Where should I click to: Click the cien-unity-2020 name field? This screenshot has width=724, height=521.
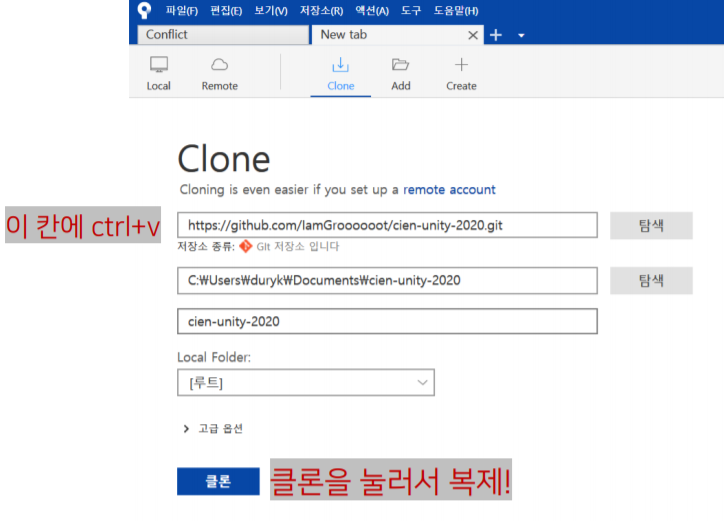(x=387, y=321)
